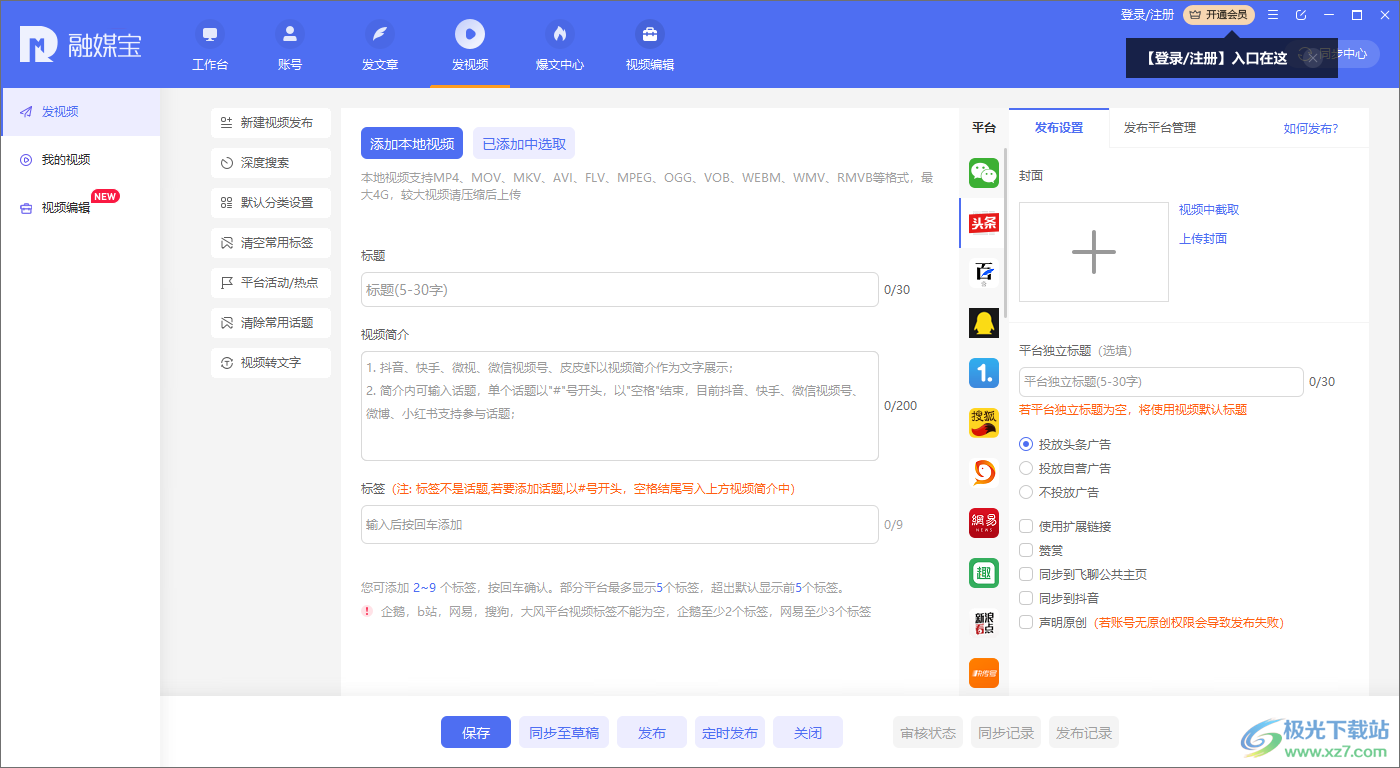Click the hamburger menu icon in title bar
The image size is (1400, 768).
pos(1273,15)
